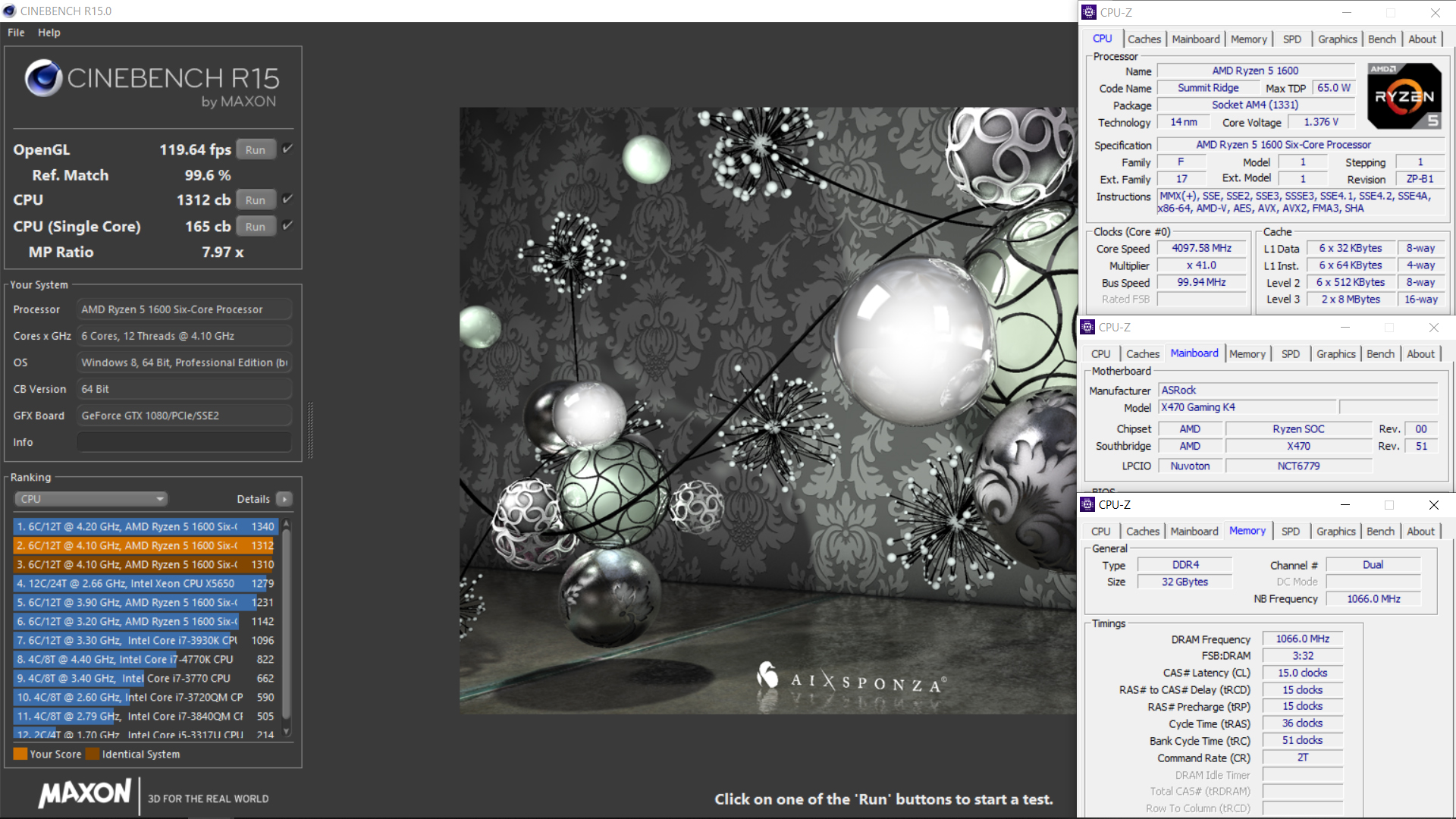Run the CPU benchmark
The width and height of the screenshot is (1456, 819).
pos(256,200)
